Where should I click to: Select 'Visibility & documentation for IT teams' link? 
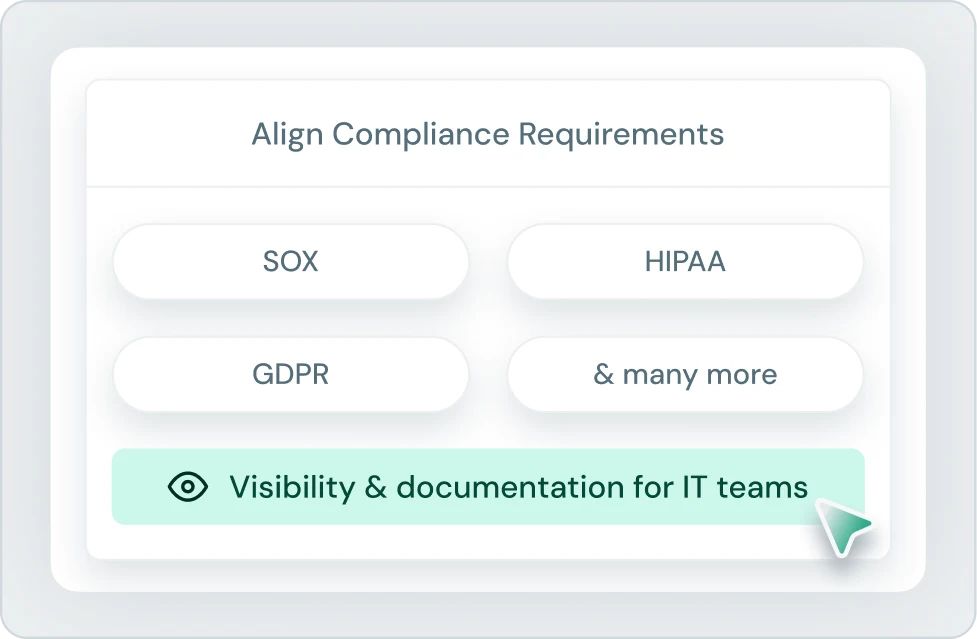(x=518, y=487)
